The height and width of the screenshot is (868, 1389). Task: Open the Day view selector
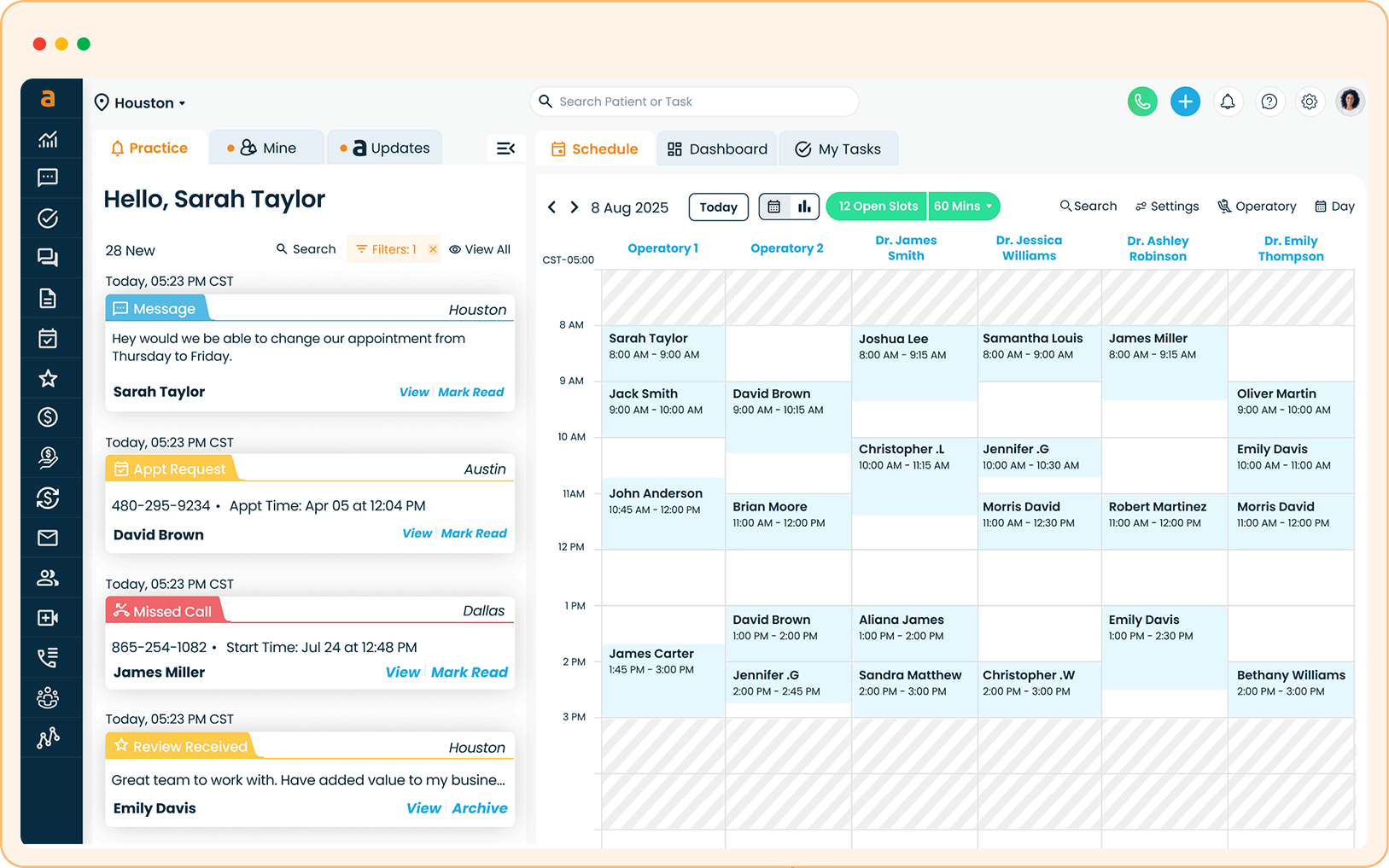click(1334, 207)
